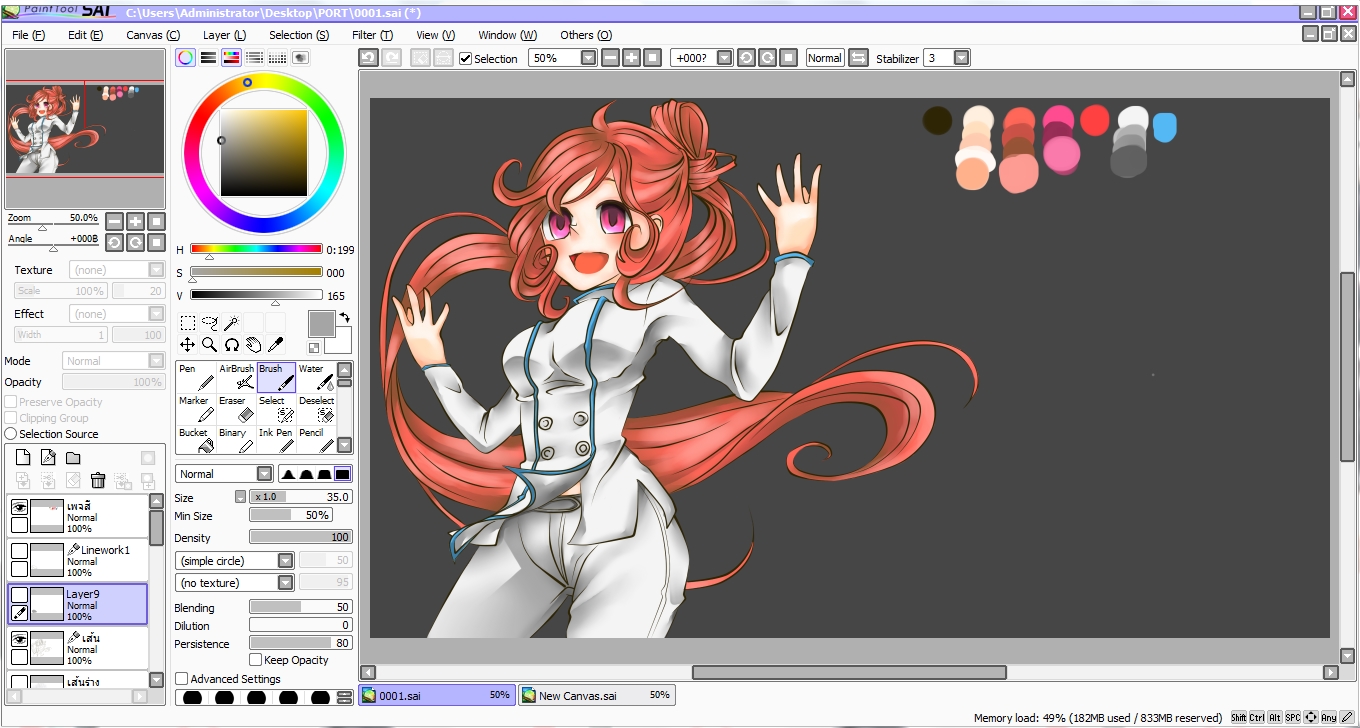The height and width of the screenshot is (728, 1360).
Task: Hide the เส้น layer
Action: (19, 639)
